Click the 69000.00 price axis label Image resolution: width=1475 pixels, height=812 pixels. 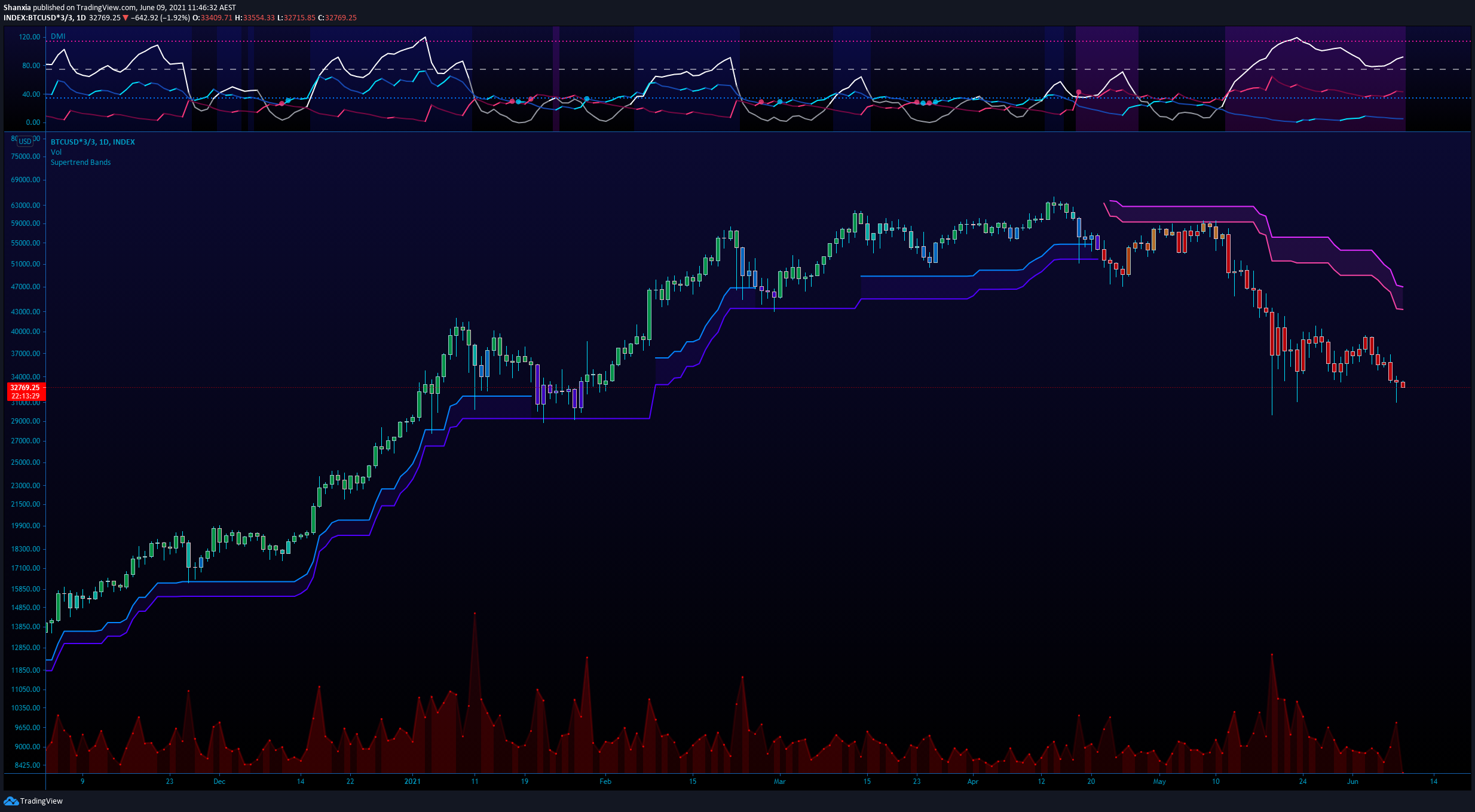tap(26, 180)
